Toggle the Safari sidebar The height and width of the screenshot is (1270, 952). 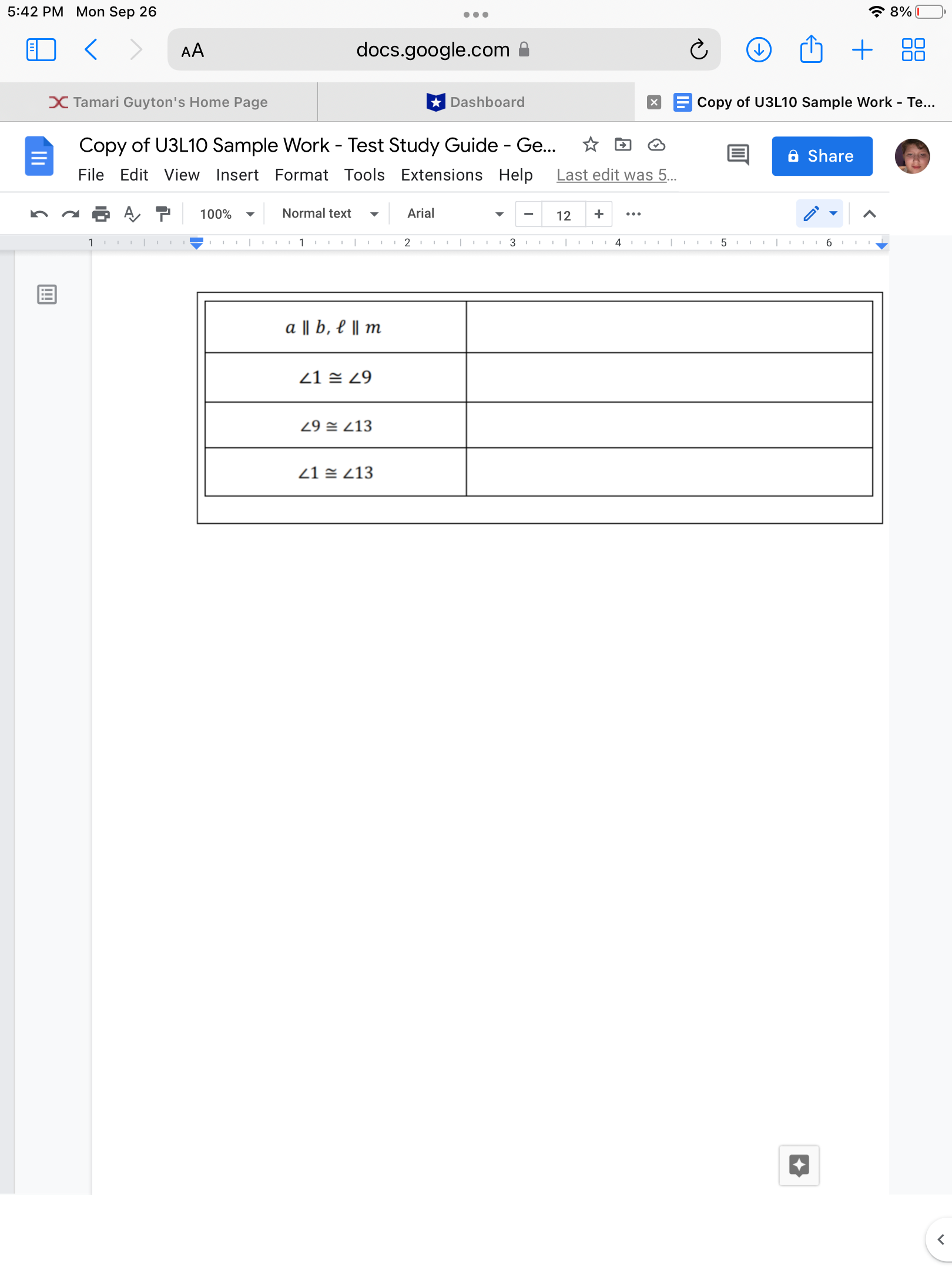[x=41, y=50]
